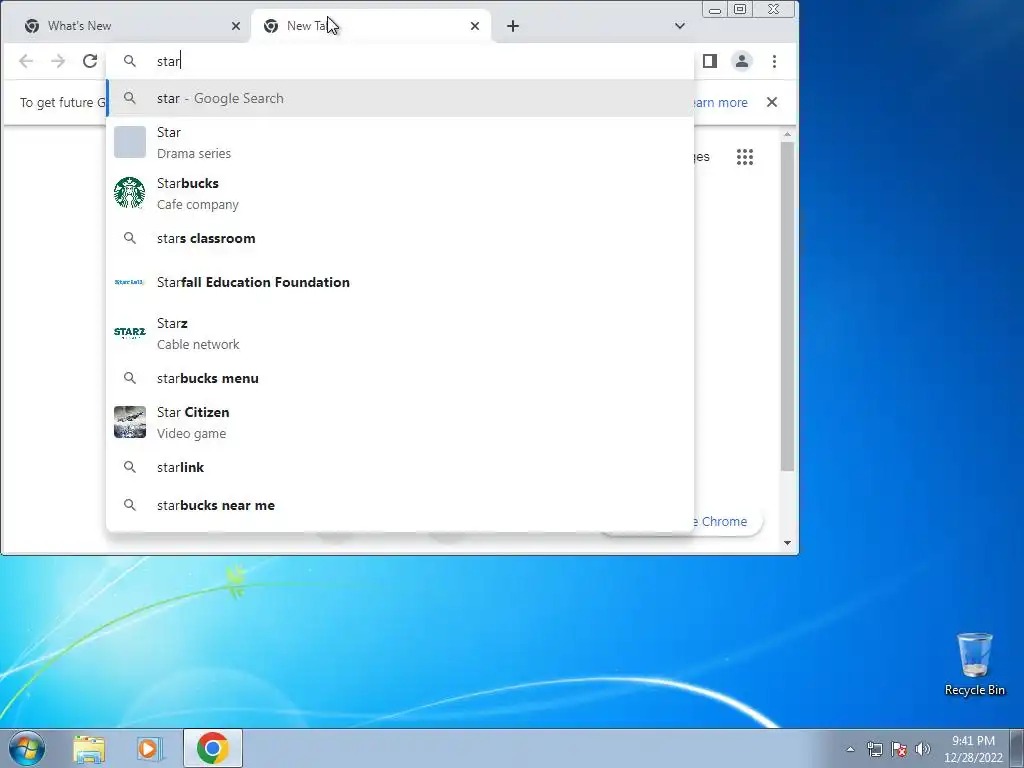Screen dimensions: 1024x768
Task: Click the Chrome taskbar icon
Action: (x=213, y=748)
